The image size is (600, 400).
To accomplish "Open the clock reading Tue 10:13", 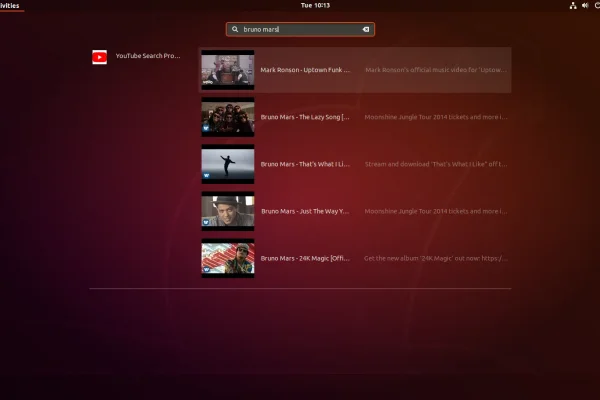I will click(x=315, y=5).
